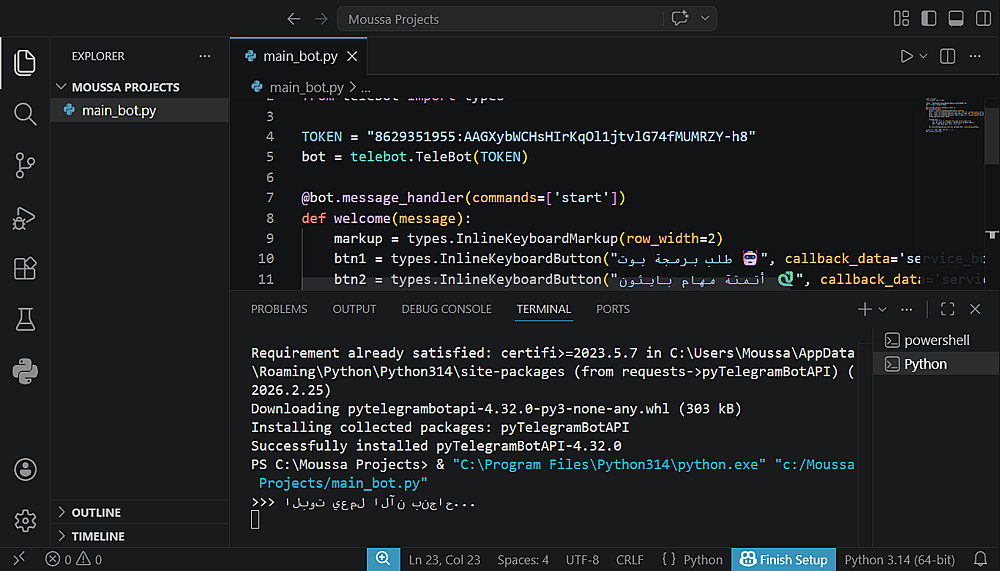Toggle the bottom panel layout button
Screen dimensions: 1000x571
click(954, 19)
